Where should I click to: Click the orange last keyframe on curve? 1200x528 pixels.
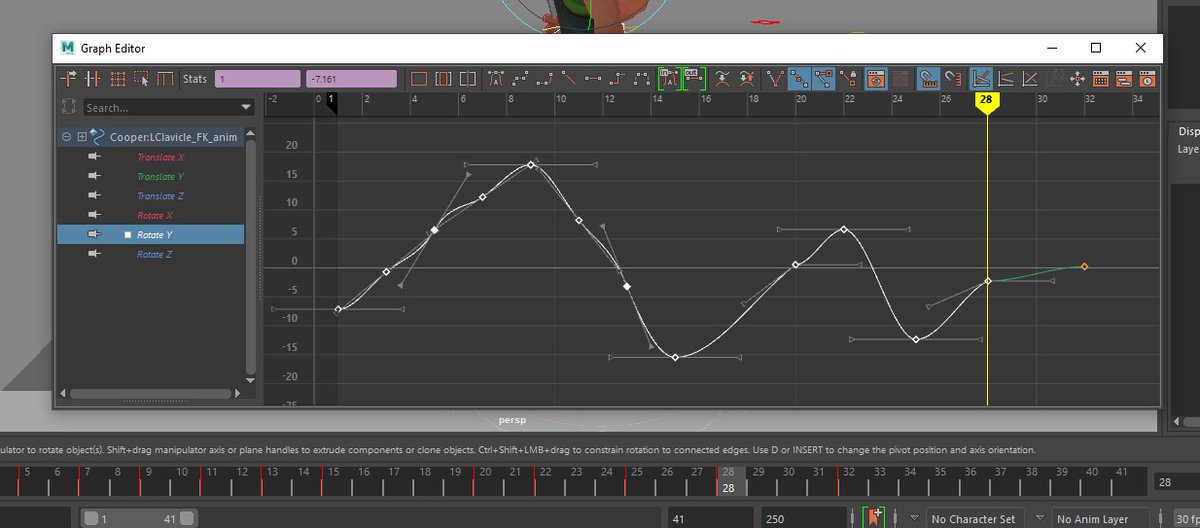[x=1084, y=266]
